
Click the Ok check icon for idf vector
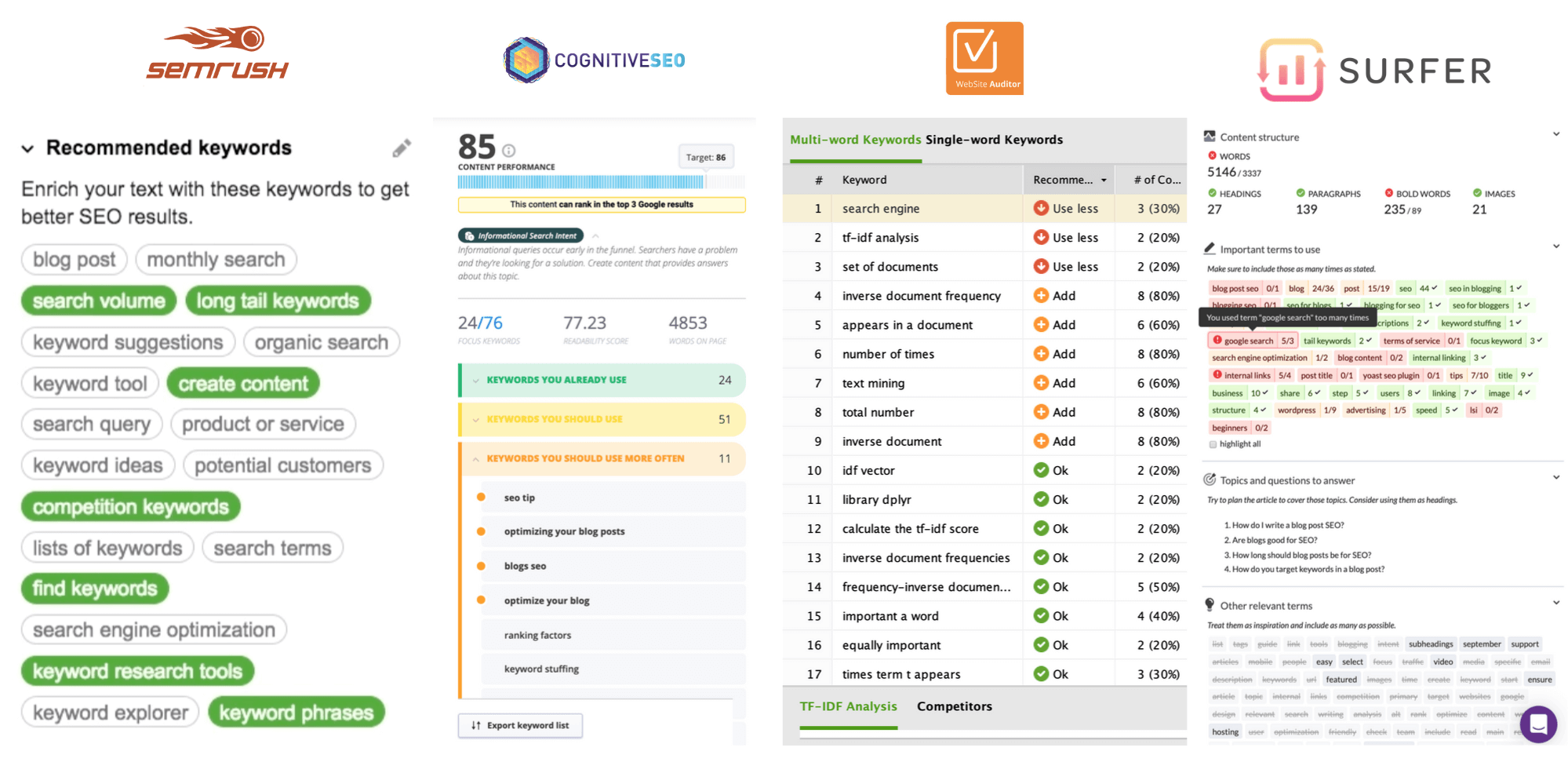(x=1041, y=470)
